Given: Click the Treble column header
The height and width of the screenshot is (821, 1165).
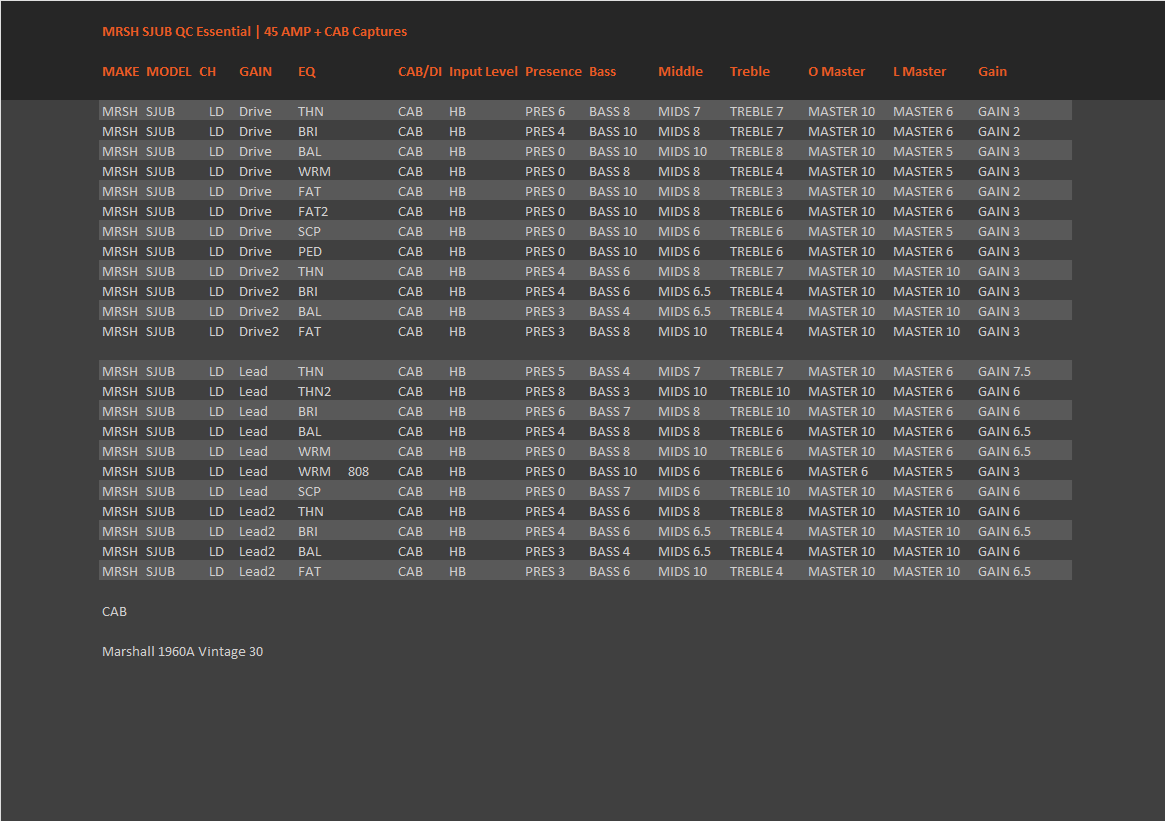Looking at the screenshot, I should tap(749, 72).
